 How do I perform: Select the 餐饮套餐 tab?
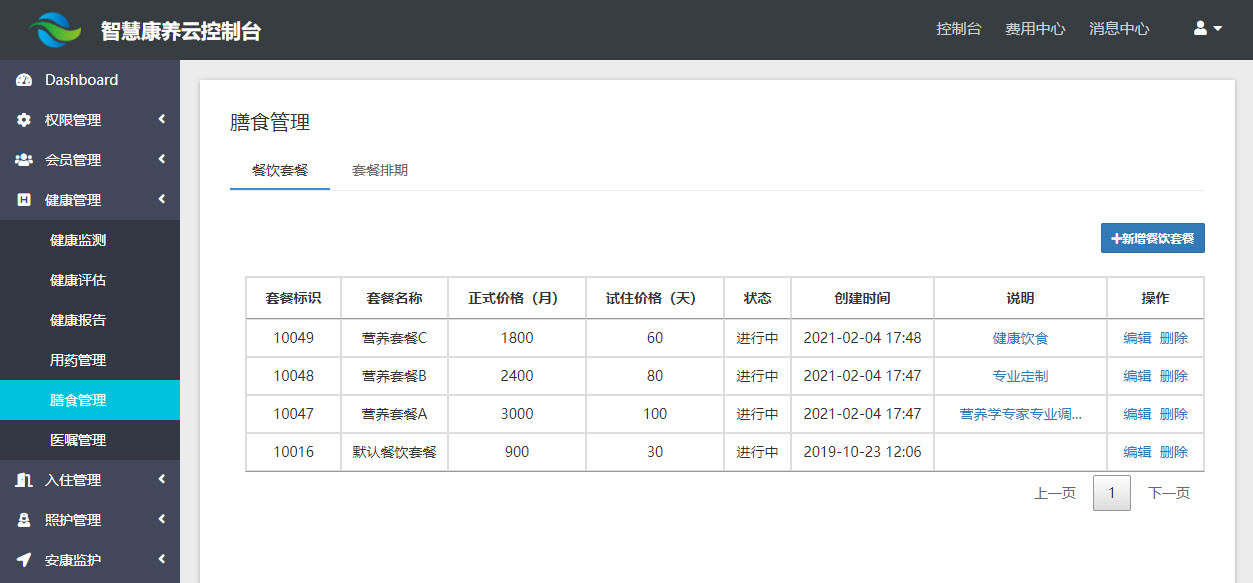(279, 170)
